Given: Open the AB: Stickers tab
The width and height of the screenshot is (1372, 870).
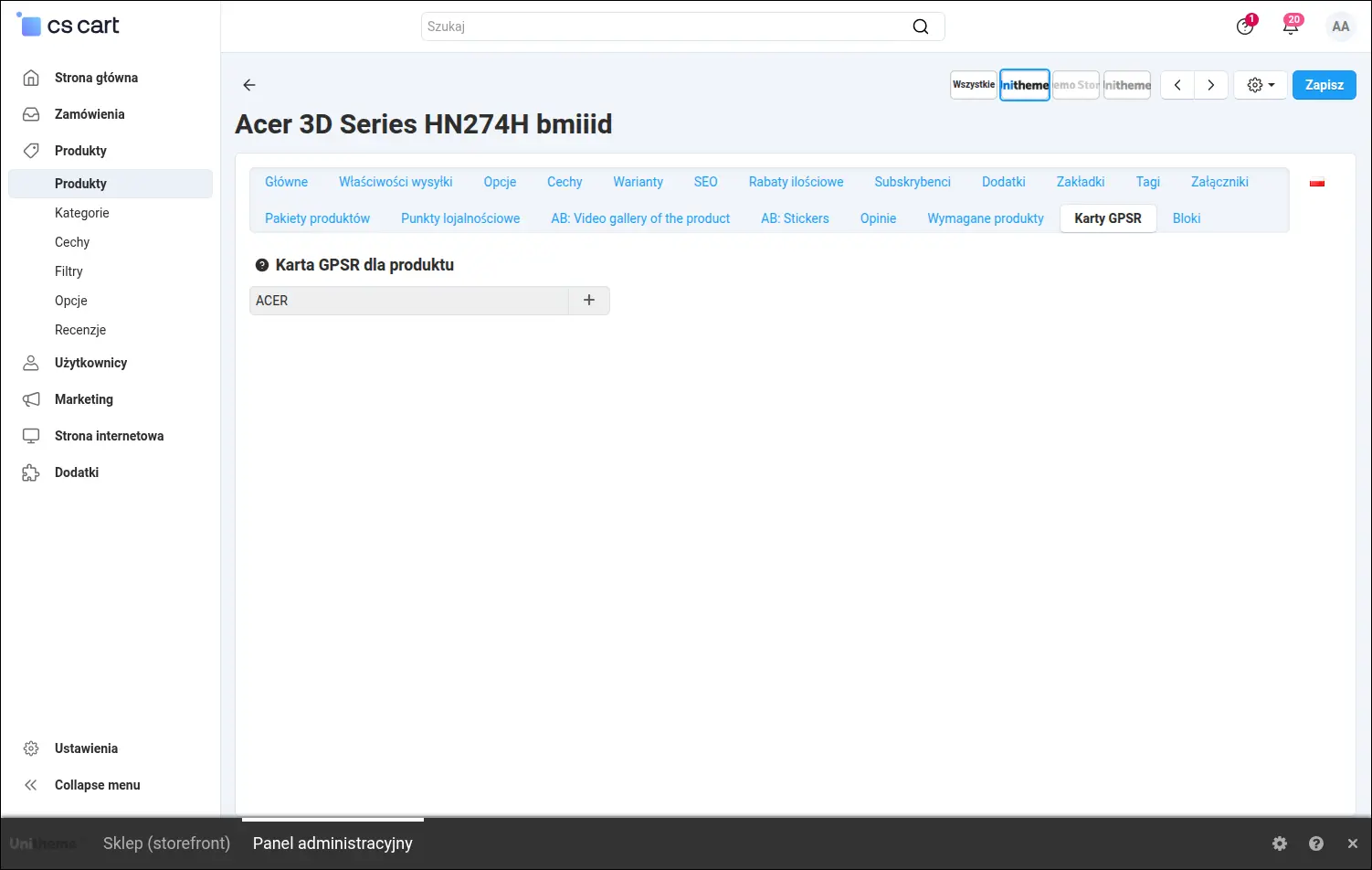Looking at the screenshot, I should coord(796,218).
